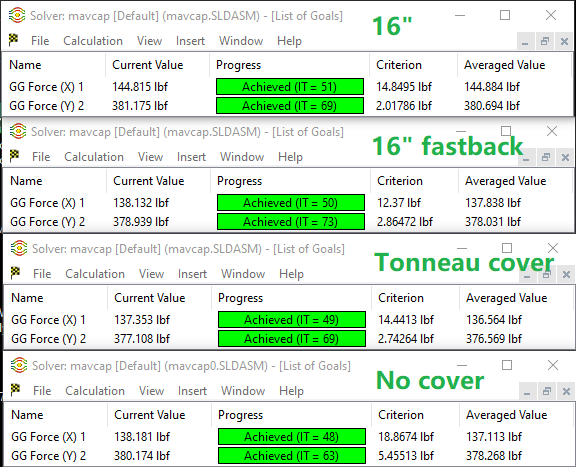576x467 pixels.
Task: Open File menu in No cover window
Action: pos(42,391)
